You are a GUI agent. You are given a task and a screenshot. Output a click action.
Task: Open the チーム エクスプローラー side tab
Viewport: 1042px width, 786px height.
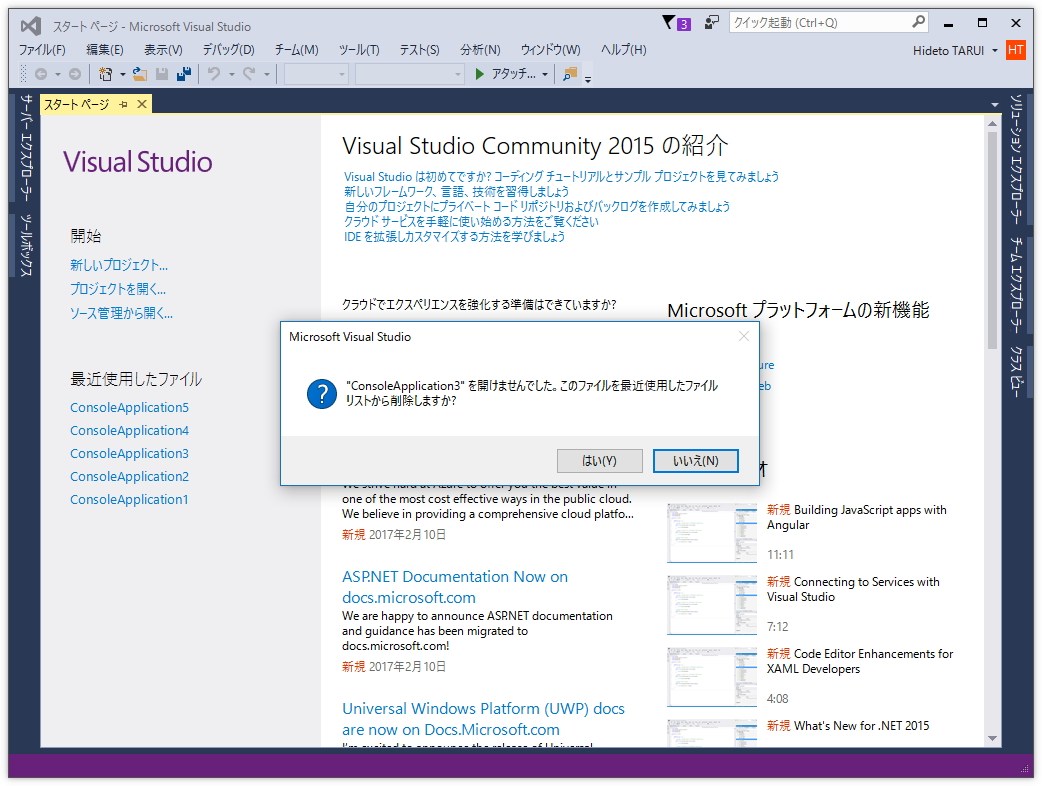pyautogui.click(x=1016, y=285)
